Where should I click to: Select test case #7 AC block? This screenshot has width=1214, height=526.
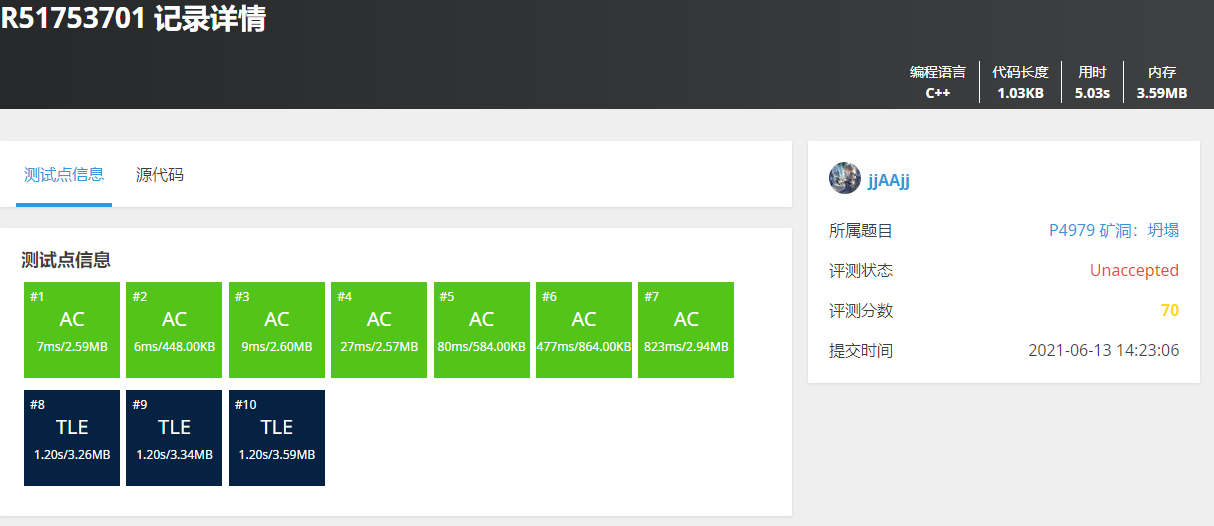tap(686, 330)
